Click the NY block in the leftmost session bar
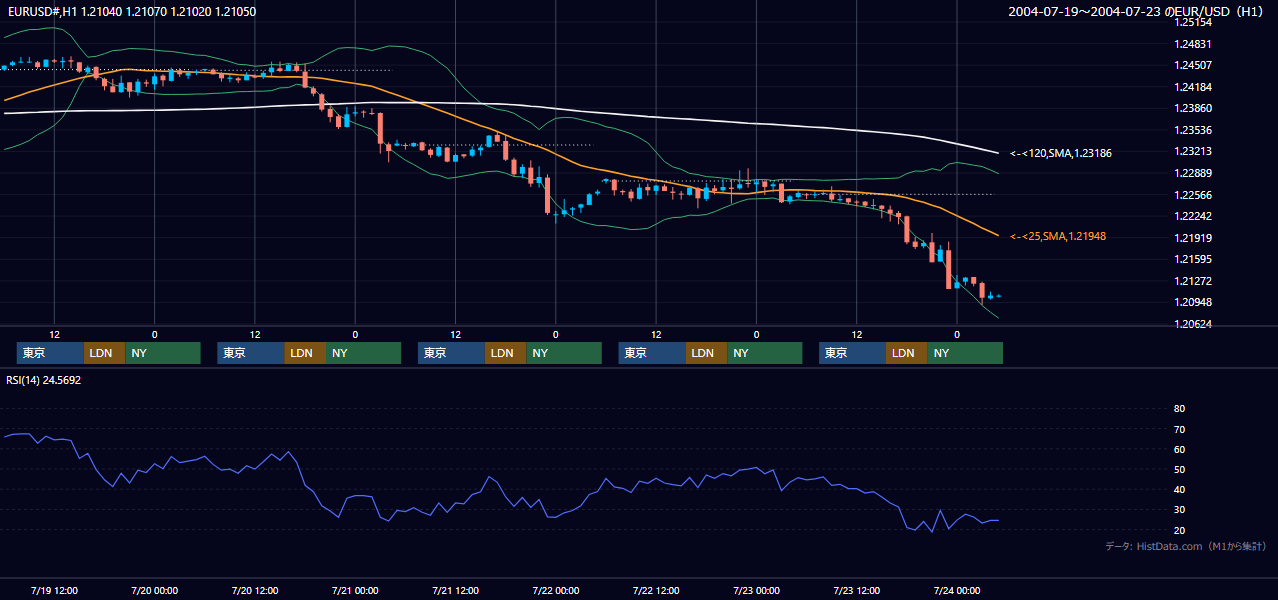This screenshot has width=1278, height=600. 163,353
